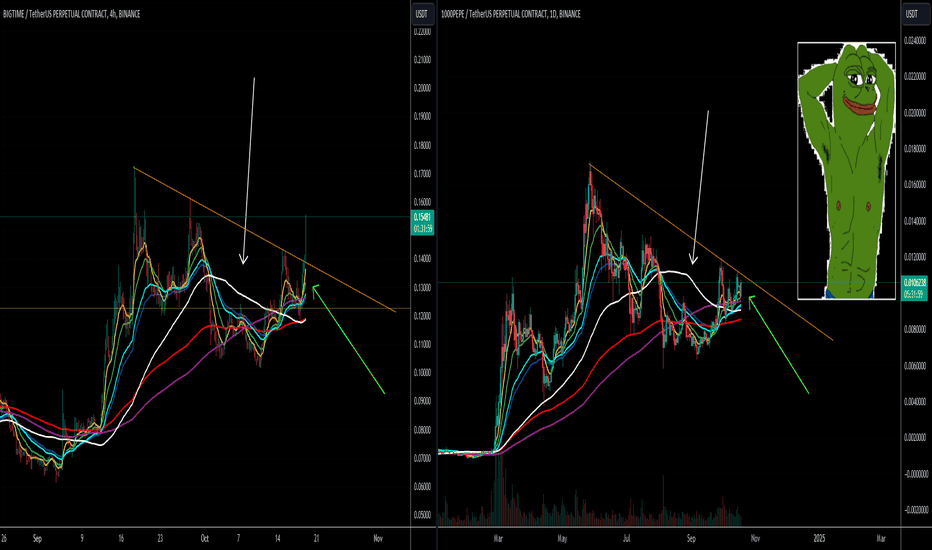Click 0.06000 on BIGTIME price axis

tap(423, 486)
